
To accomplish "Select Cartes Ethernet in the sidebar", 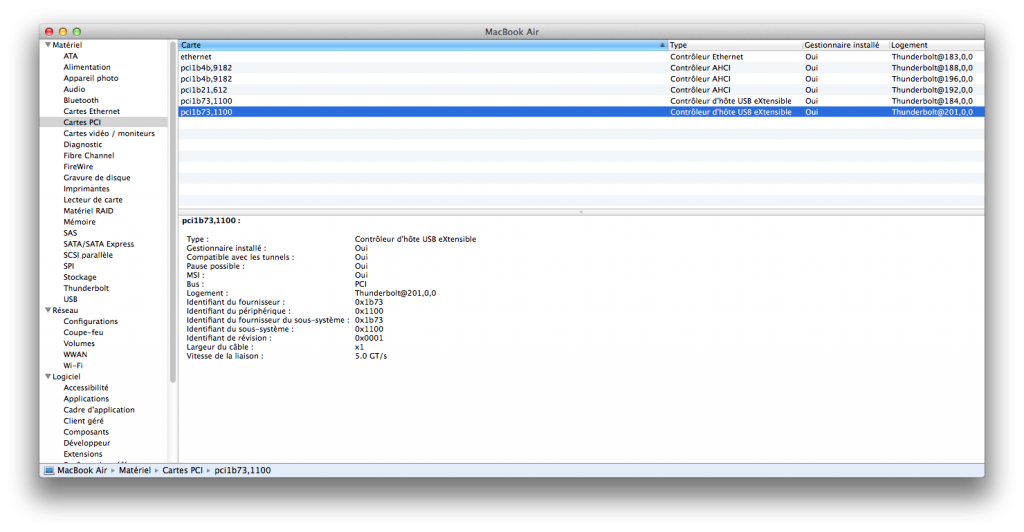I will coord(91,112).
